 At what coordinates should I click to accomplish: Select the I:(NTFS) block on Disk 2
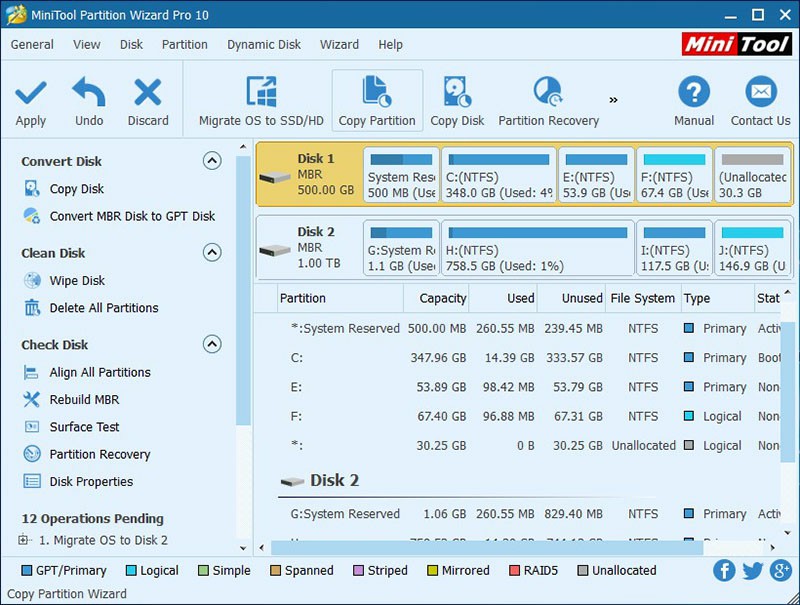(x=674, y=248)
